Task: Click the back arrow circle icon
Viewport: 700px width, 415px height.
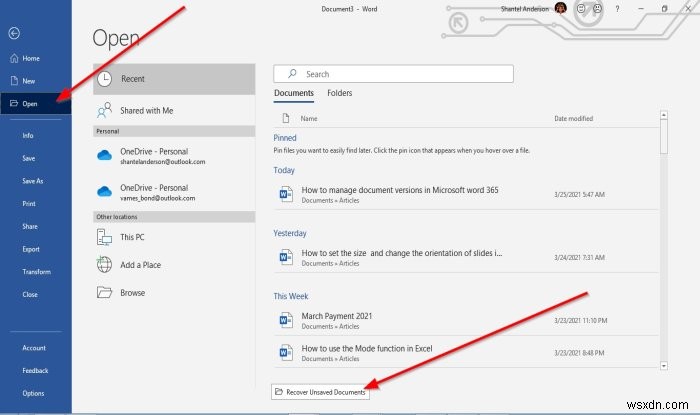Action: [14, 33]
